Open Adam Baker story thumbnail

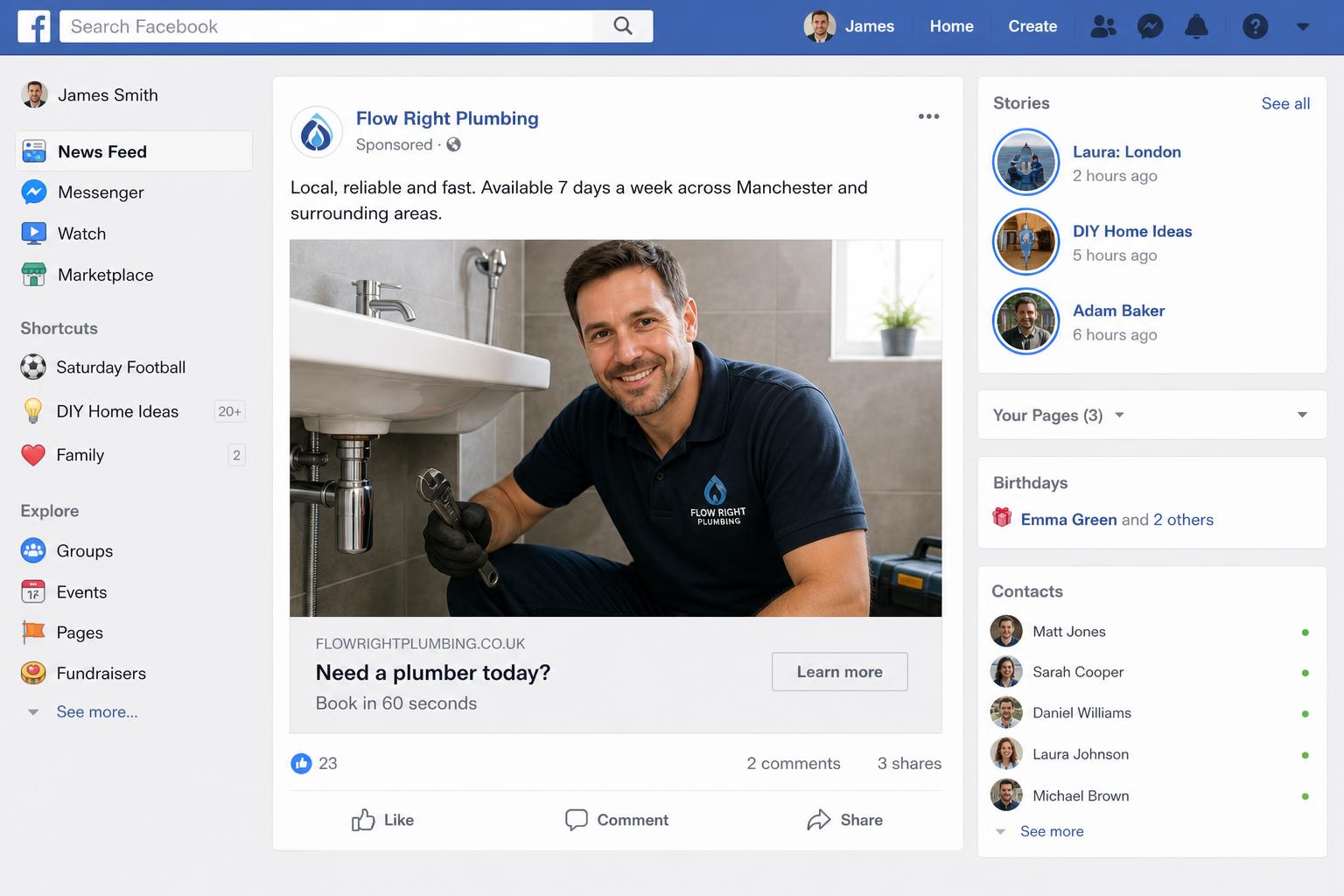coord(1026,321)
